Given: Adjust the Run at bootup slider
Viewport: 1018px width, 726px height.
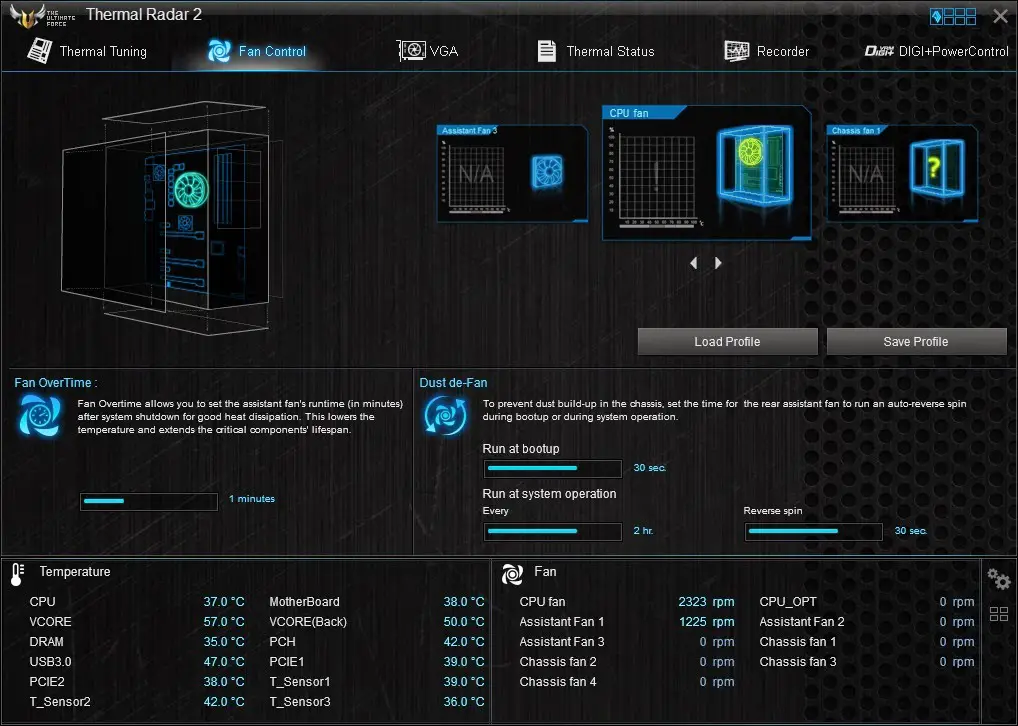Looking at the screenshot, I should pyautogui.click(x=552, y=468).
